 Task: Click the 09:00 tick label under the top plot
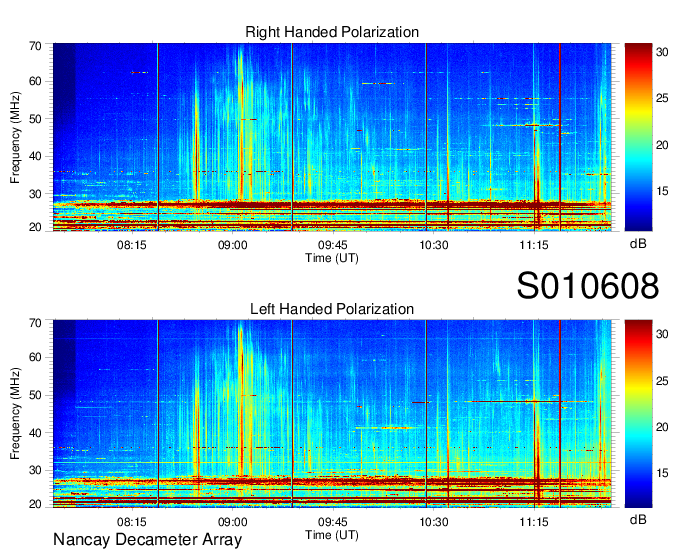click(232, 245)
